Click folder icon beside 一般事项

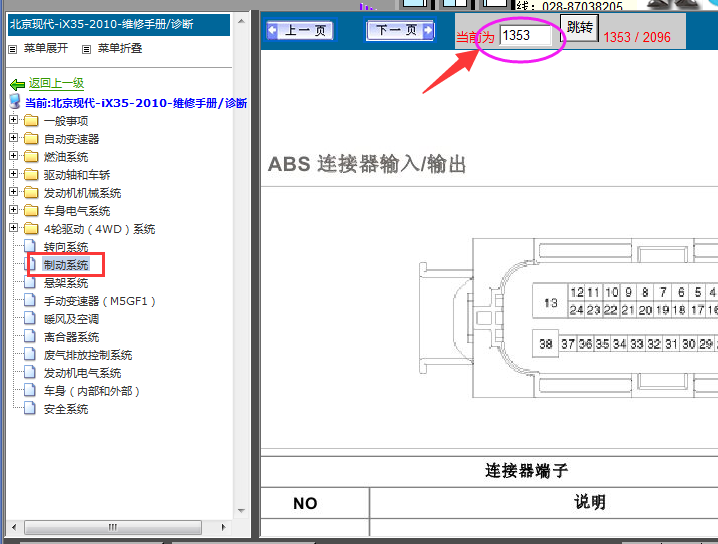[31, 120]
